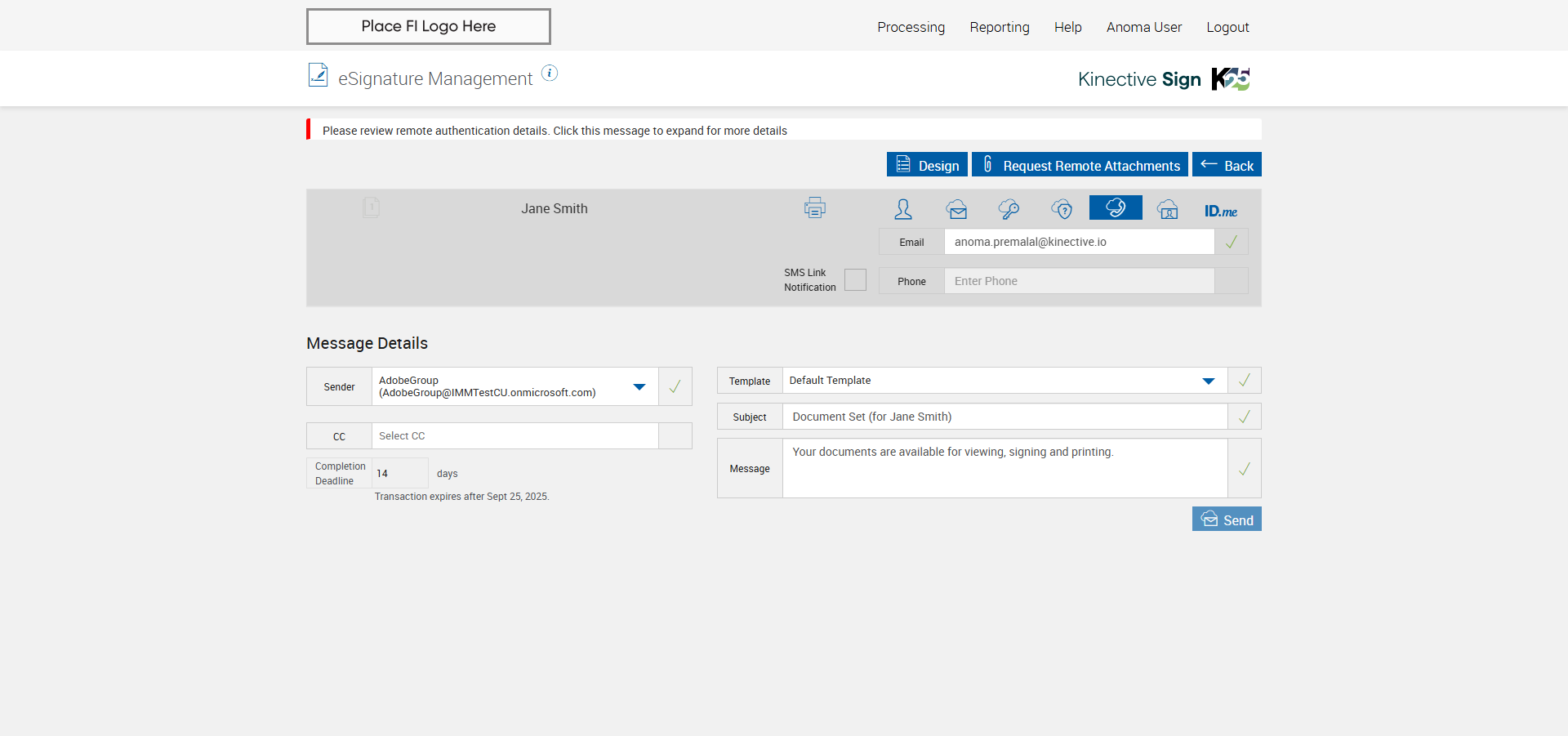Expand the Template dropdown

[1208, 381]
